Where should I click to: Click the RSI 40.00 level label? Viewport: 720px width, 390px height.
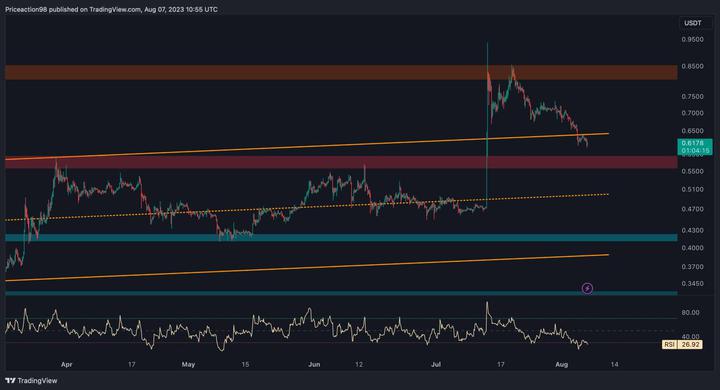[x=691, y=337]
